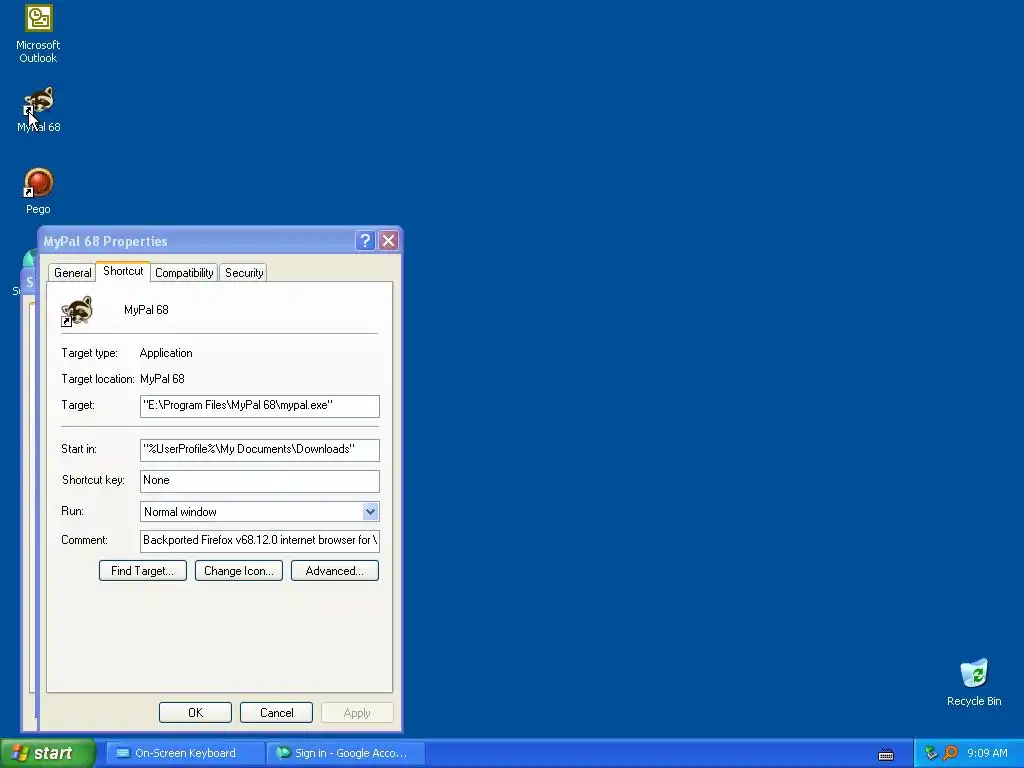This screenshot has width=1024, height=768.
Task: Click the keyboard icon on the taskbar
Action: (886, 754)
